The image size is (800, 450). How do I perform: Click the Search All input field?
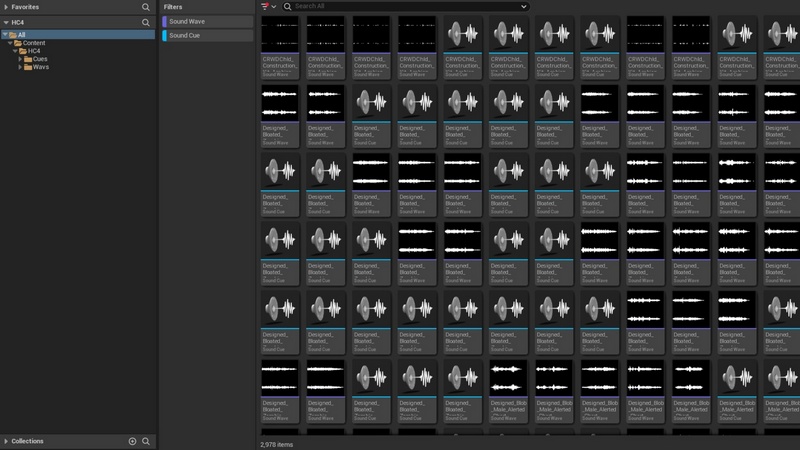[400, 6]
